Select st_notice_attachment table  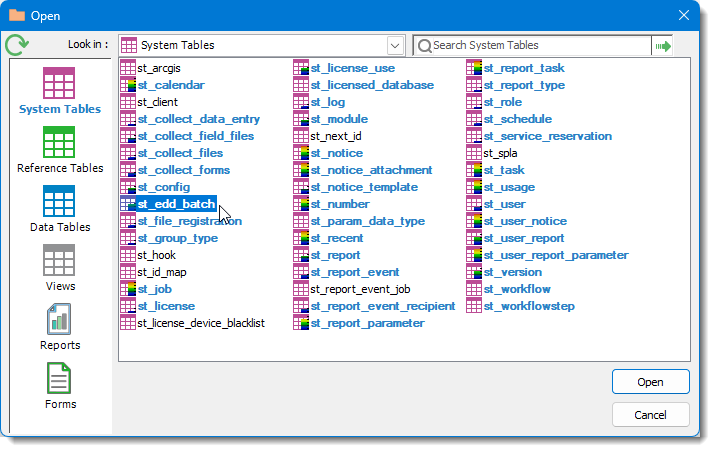point(371,170)
